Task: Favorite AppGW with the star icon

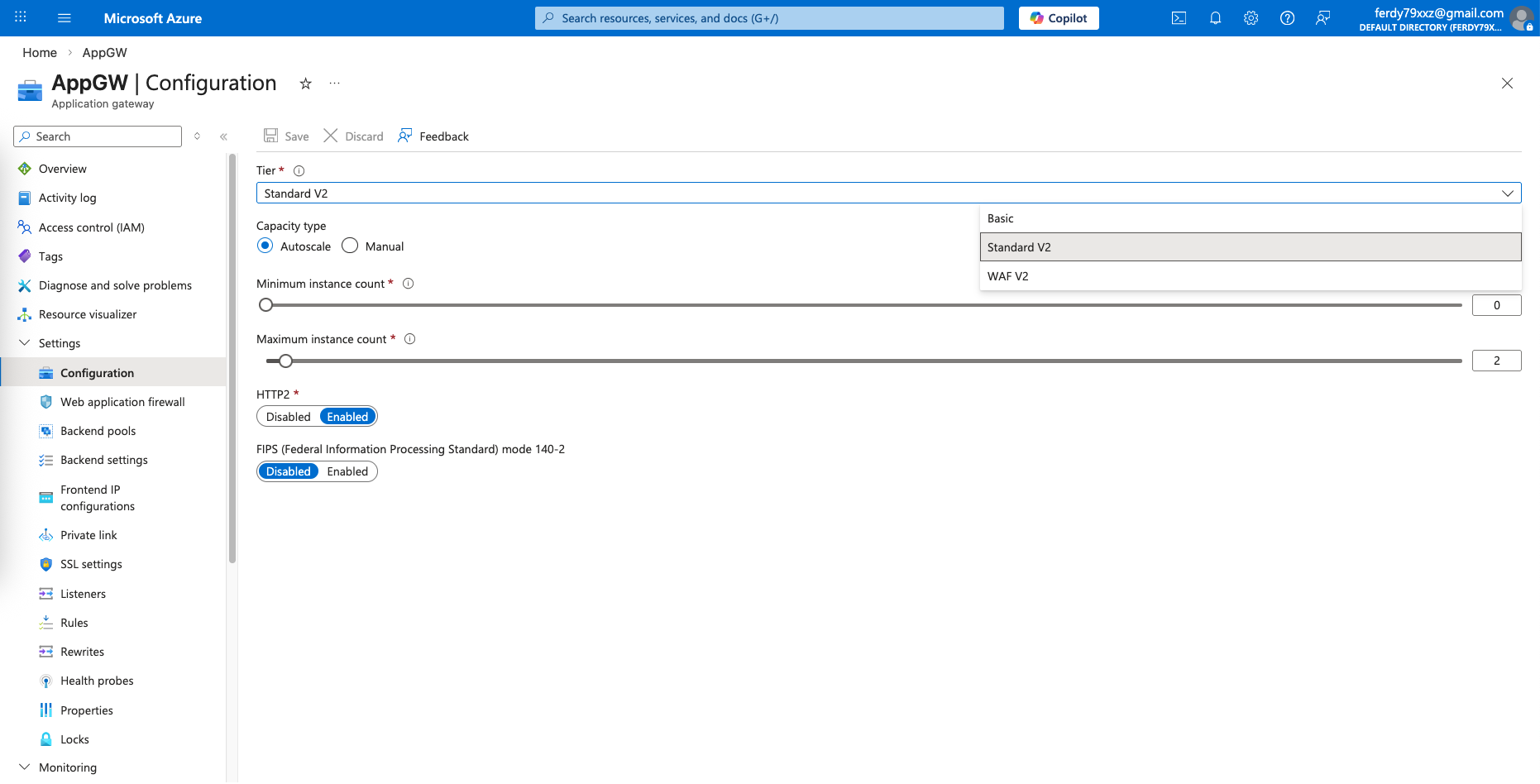Action: point(305,84)
